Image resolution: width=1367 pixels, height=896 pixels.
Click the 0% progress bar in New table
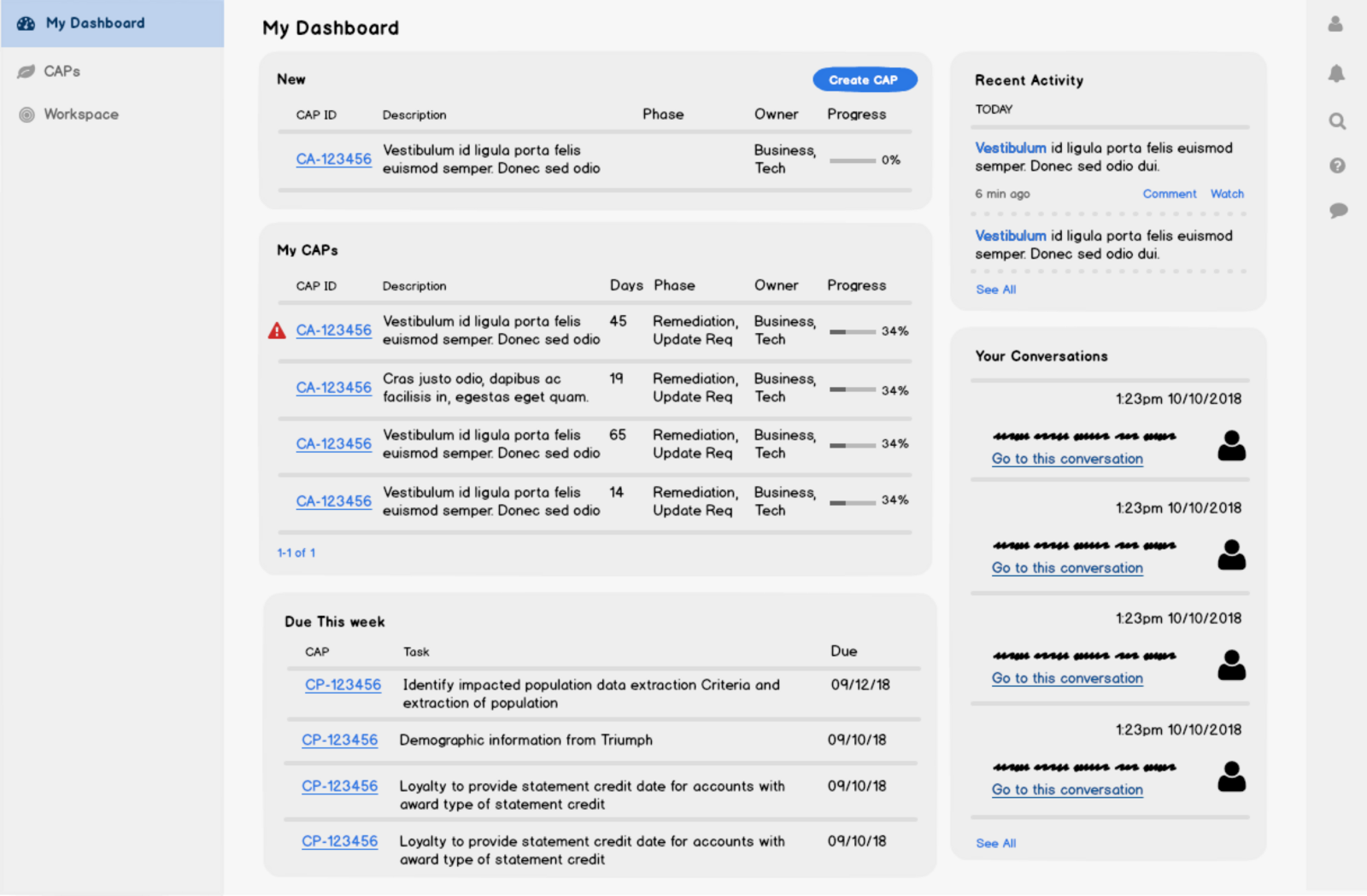point(852,160)
